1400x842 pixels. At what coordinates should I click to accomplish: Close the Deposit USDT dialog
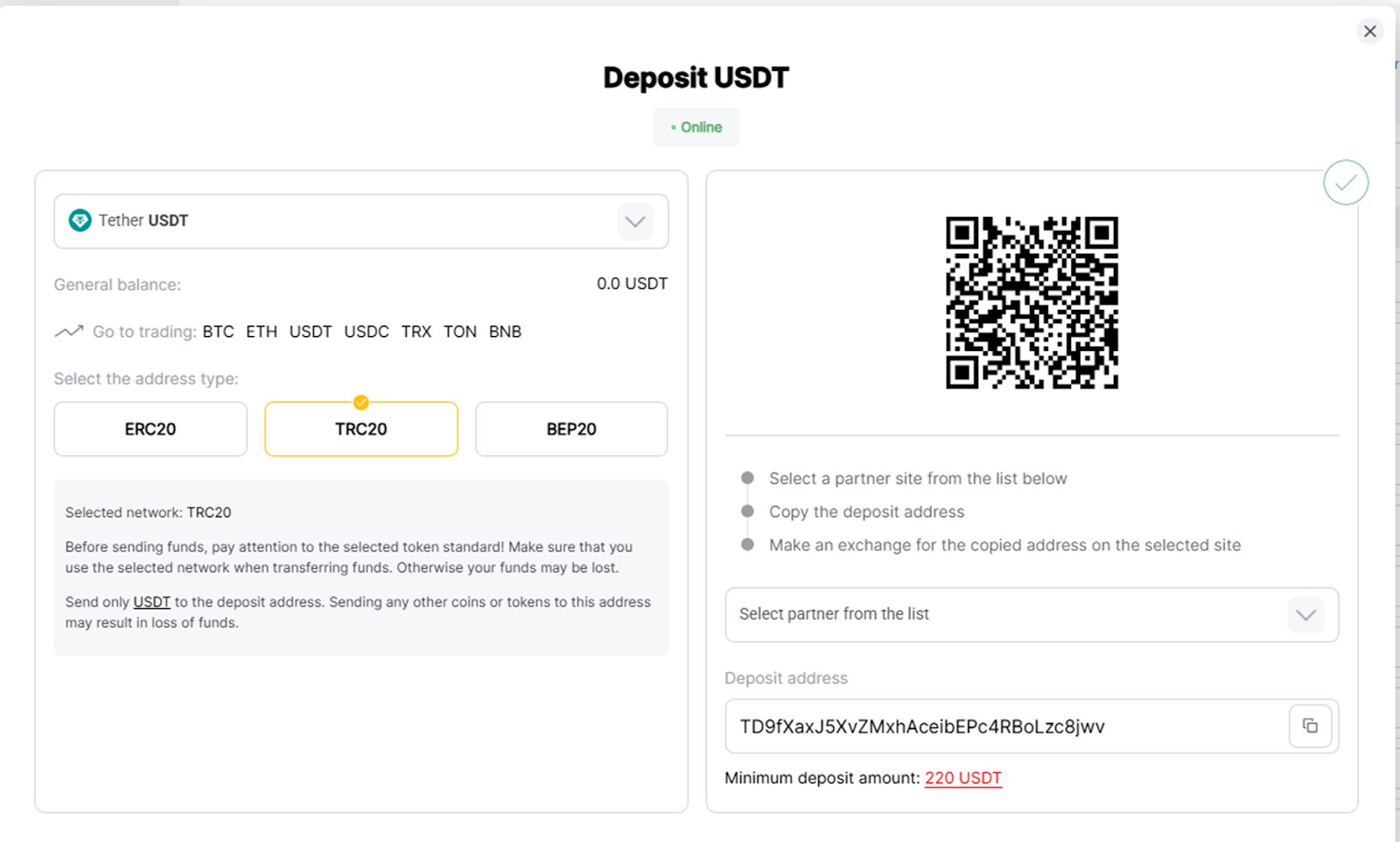coord(1370,32)
